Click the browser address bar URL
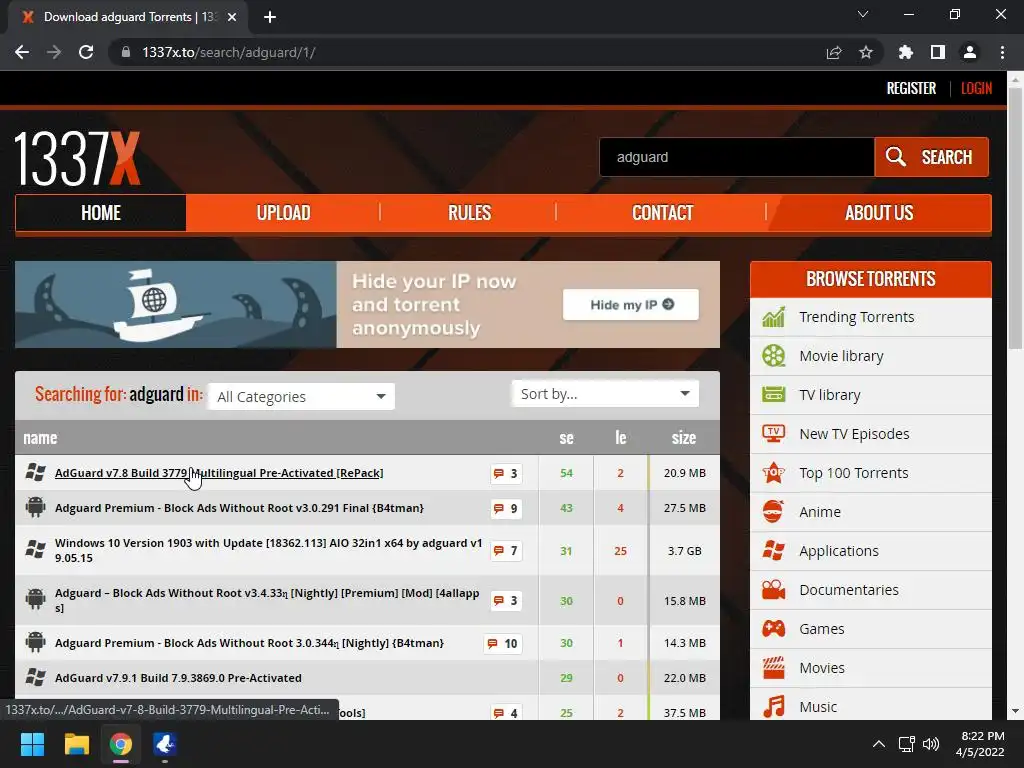The height and width of the screenshot is (768, 1024). coord(229,52)
